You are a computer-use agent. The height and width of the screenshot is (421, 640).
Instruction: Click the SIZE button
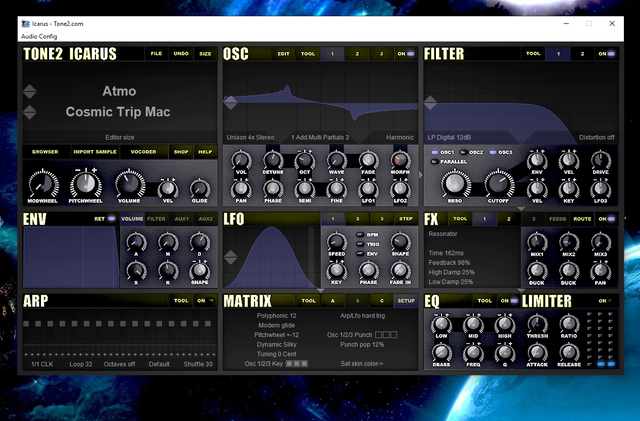205,53
